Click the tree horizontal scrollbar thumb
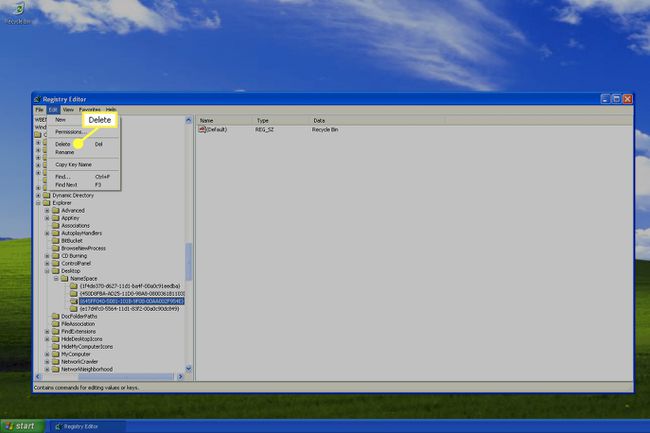This screenshot has width=650, height=433. [125, 377]
